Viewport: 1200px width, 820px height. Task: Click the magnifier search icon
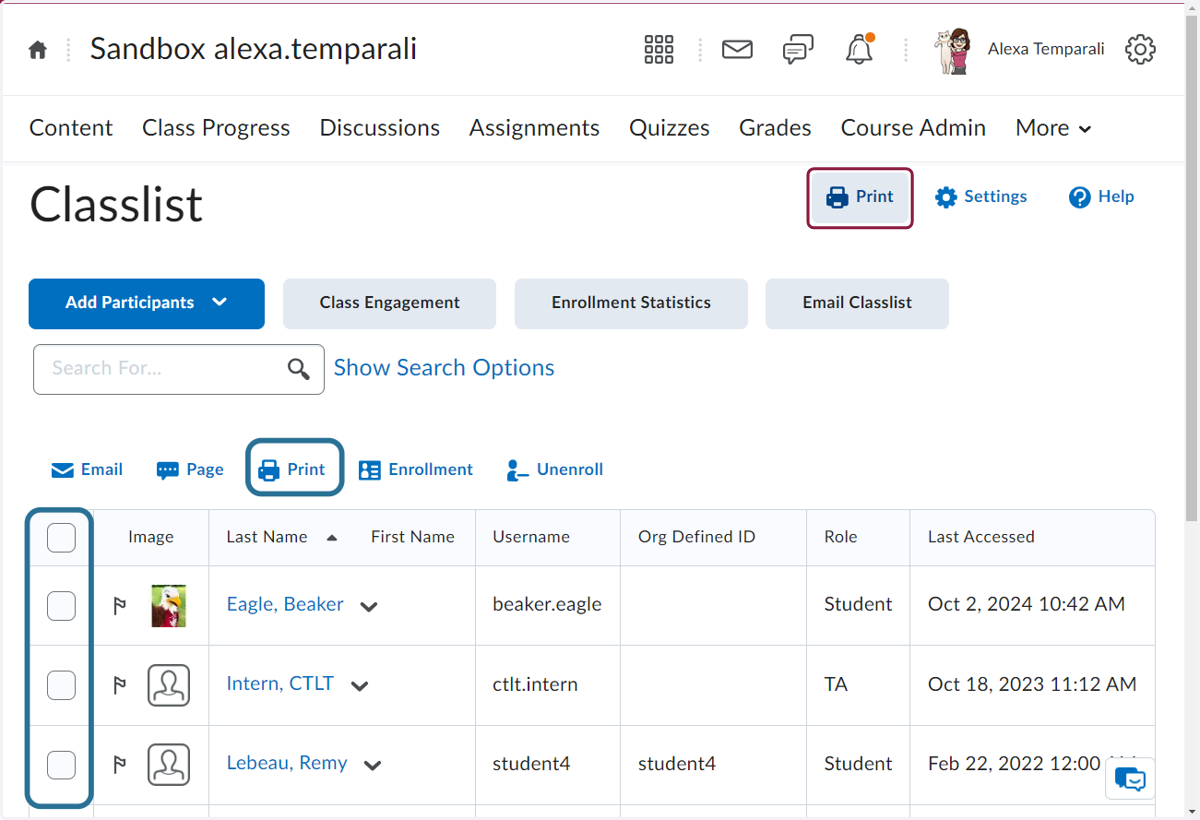coord(298,369)
